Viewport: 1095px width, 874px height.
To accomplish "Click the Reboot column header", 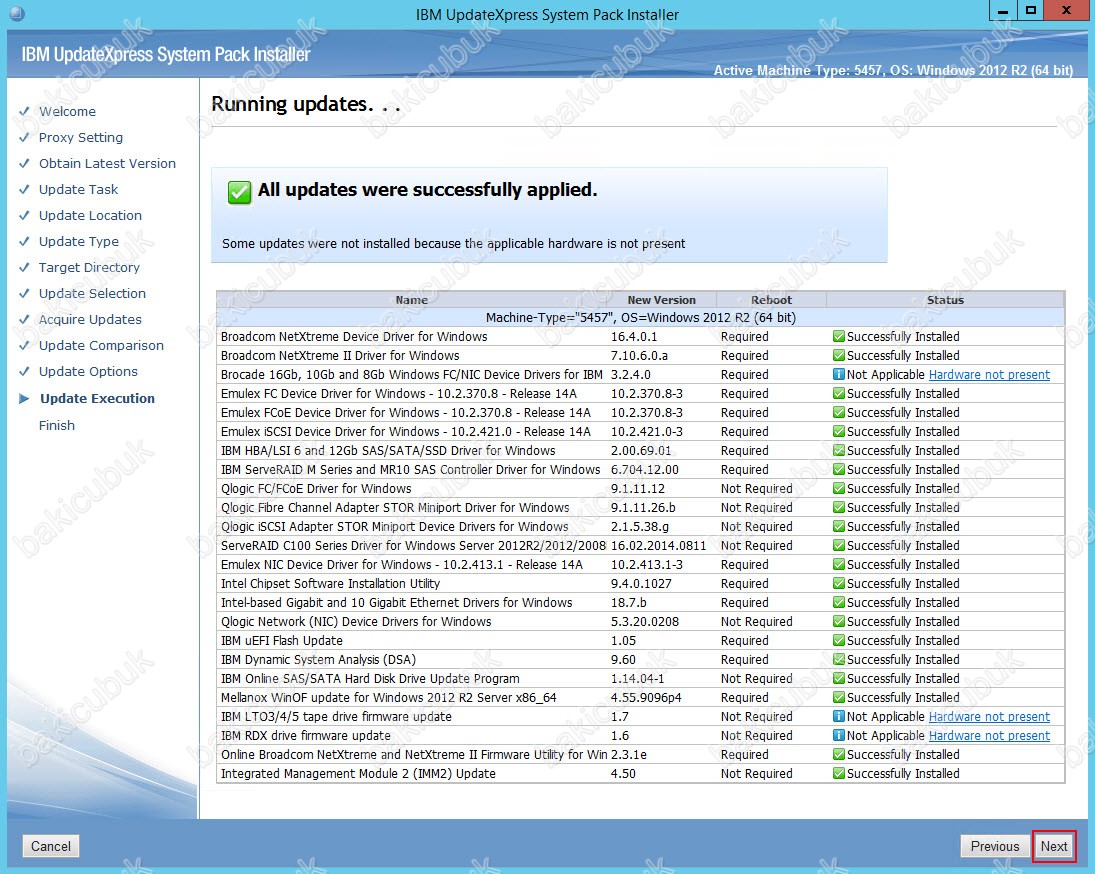I will click(x=772, y=300).
